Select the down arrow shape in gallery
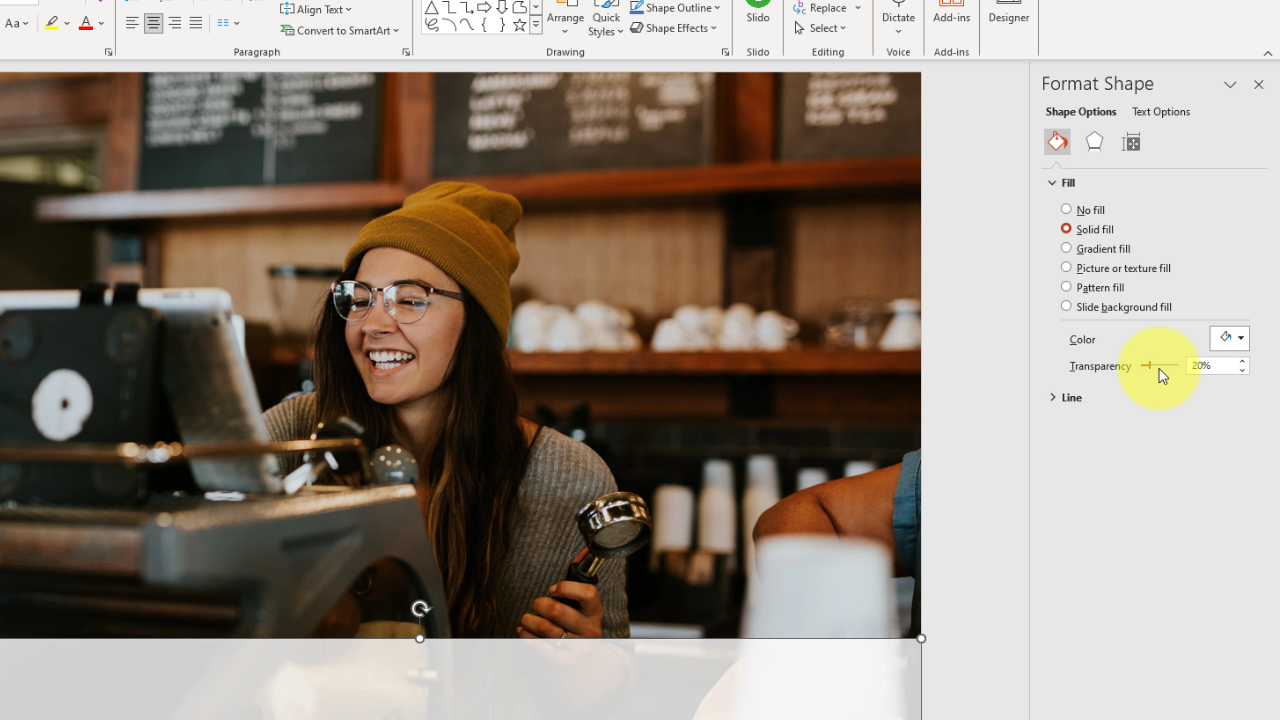Viewport: 1280px width, 720px height. click(502, 7)
